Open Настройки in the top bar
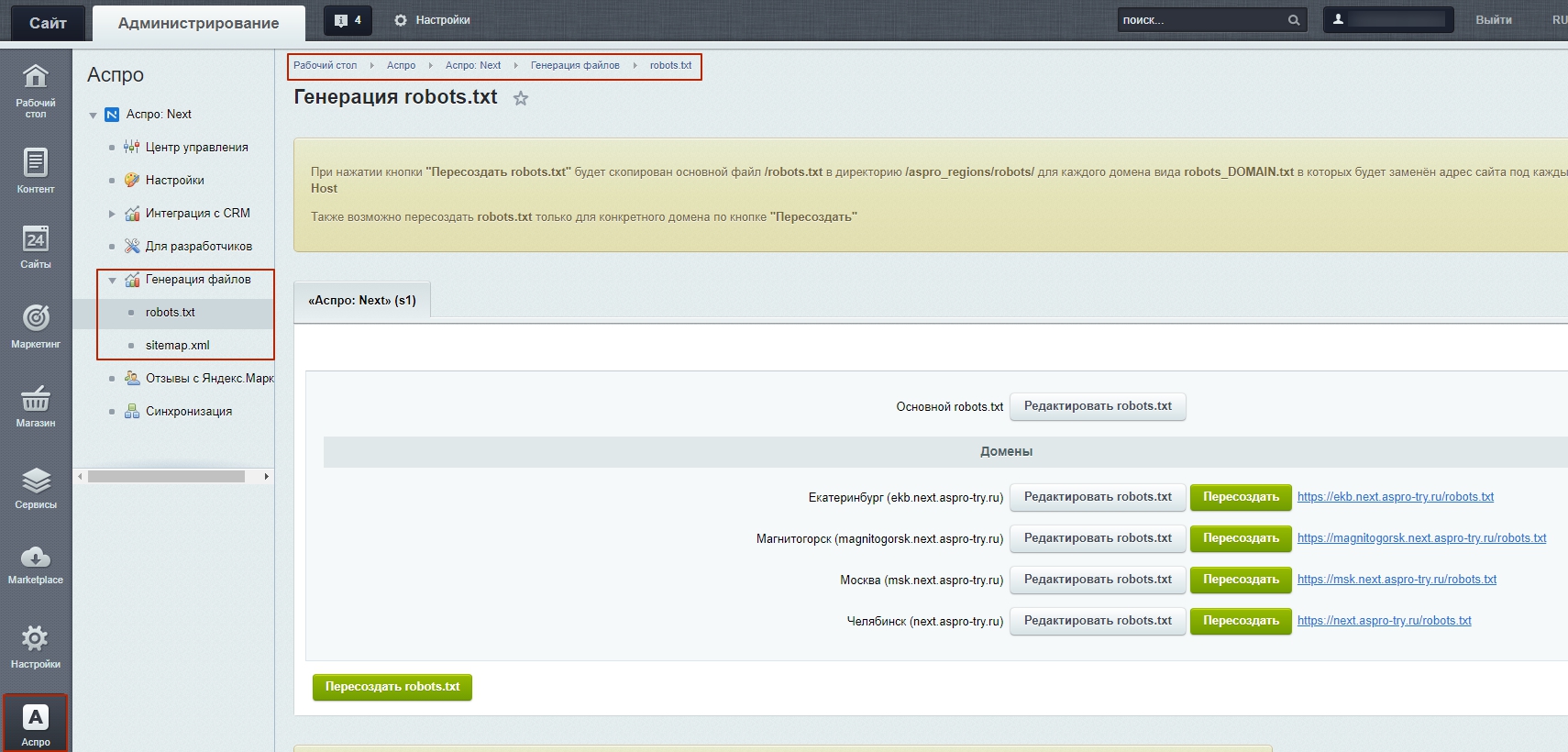This screenshot has width=1568, height=752. (432, 20)
